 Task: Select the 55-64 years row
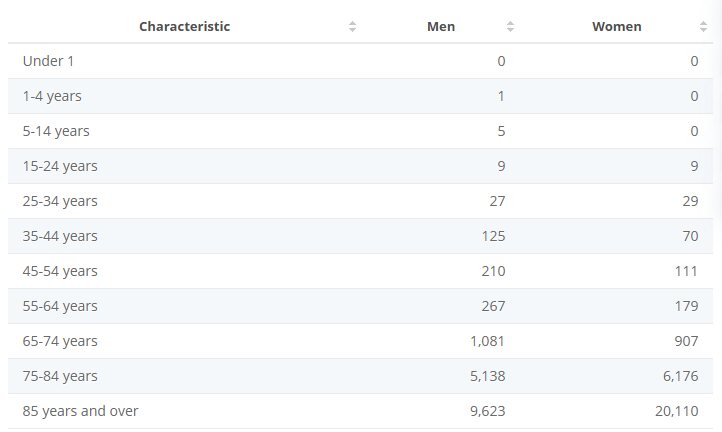coord(60,306)
